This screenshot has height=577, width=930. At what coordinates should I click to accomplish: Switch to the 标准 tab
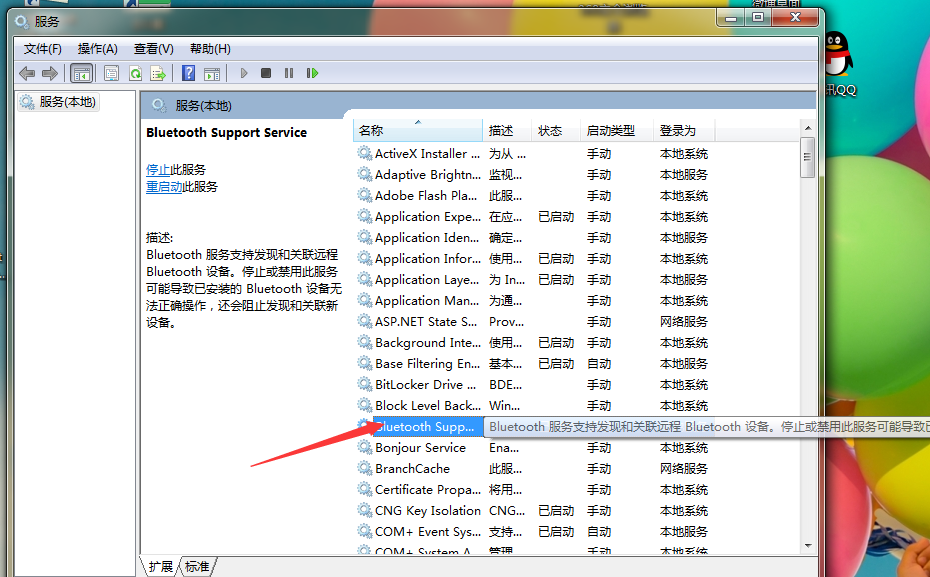point(197,566)
